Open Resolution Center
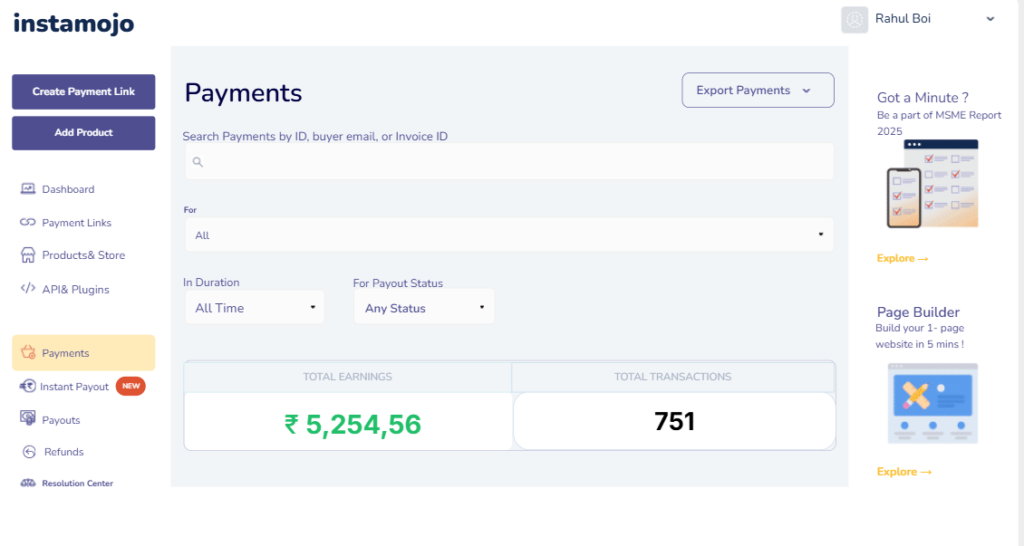This screenshot has width=1024, height=546. click(77, 483)
